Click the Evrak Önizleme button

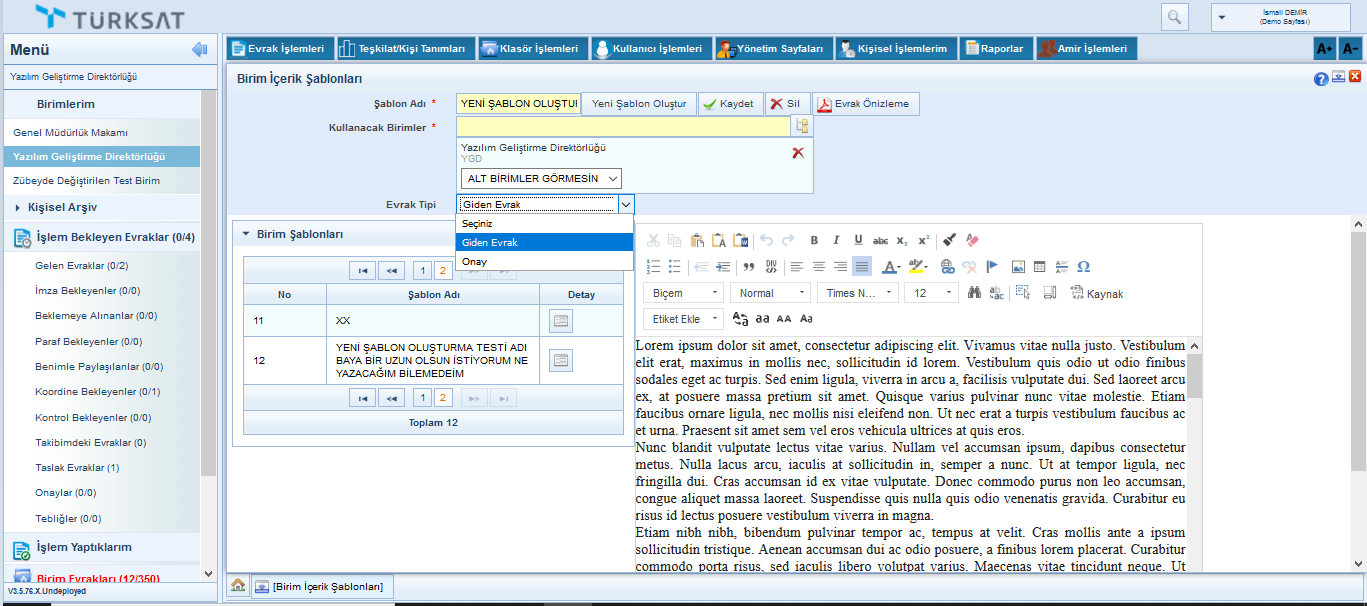pyautogui.click(x=864, y=104)
